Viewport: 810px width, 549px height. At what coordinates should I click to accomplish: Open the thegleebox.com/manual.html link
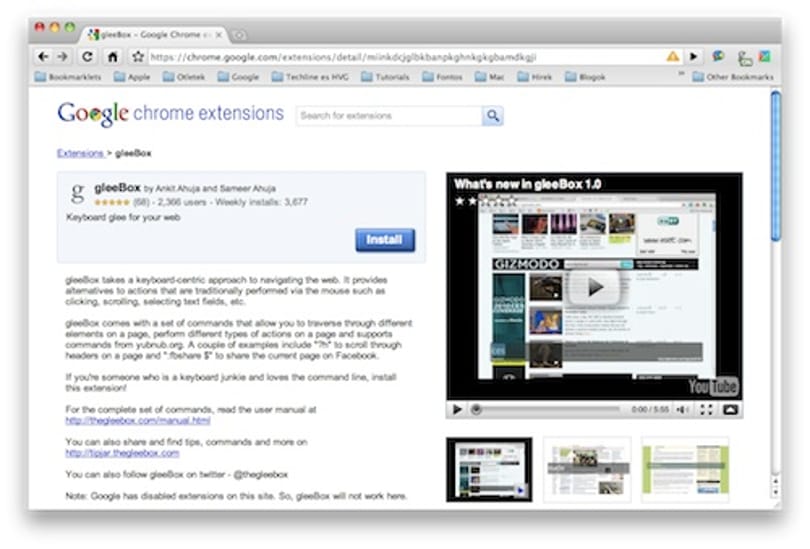coord(138,420)
